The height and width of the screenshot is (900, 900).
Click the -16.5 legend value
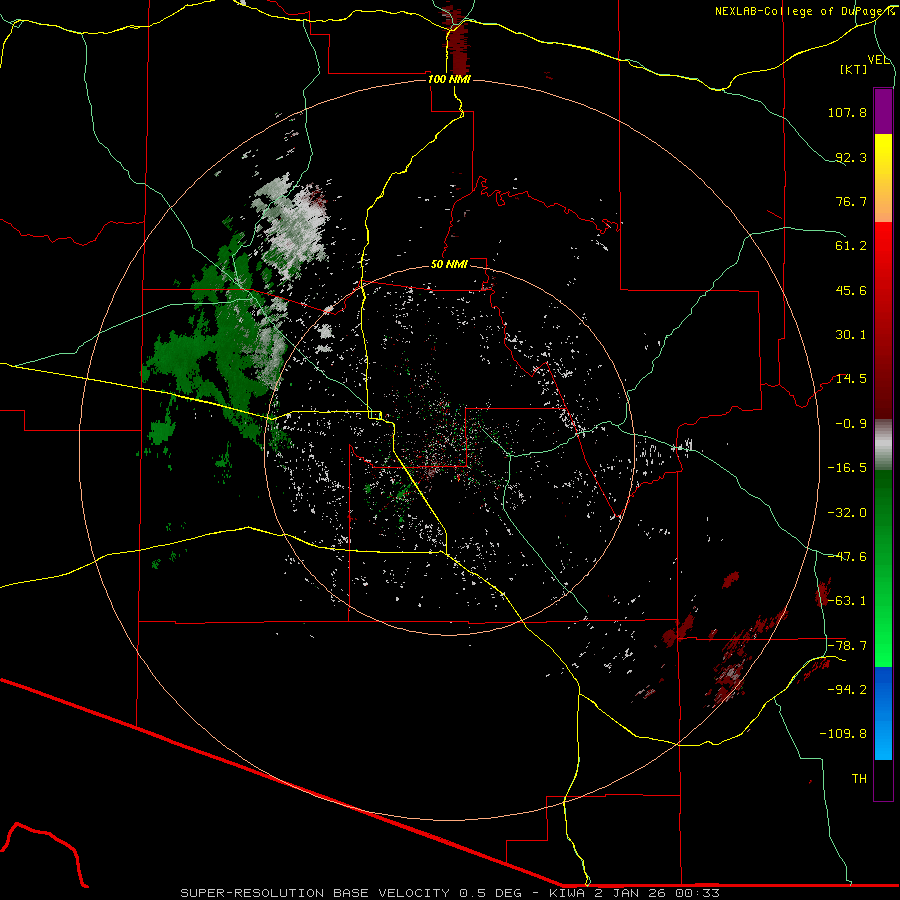[847, 468]
